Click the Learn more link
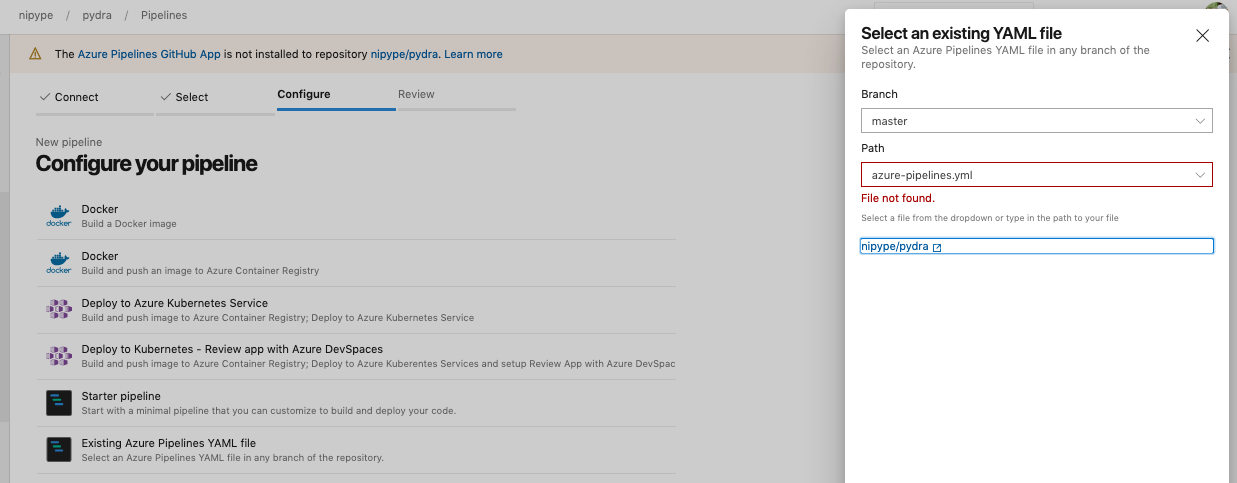The image size is (1237, 483). click(473, 54)
